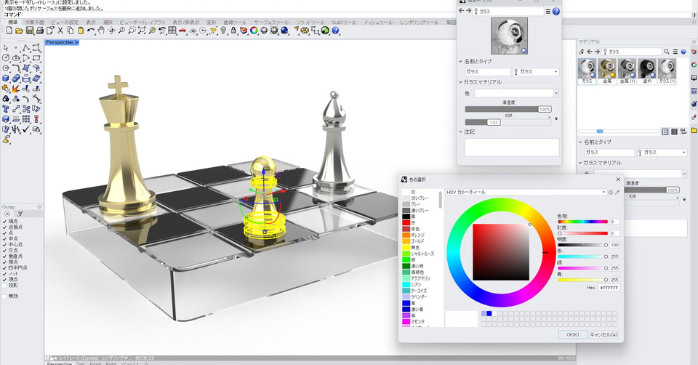Image resolution: width=698 pixels, height=365 pixels.
Task: Click the blue custom color swatch
Action: [489, 313]
